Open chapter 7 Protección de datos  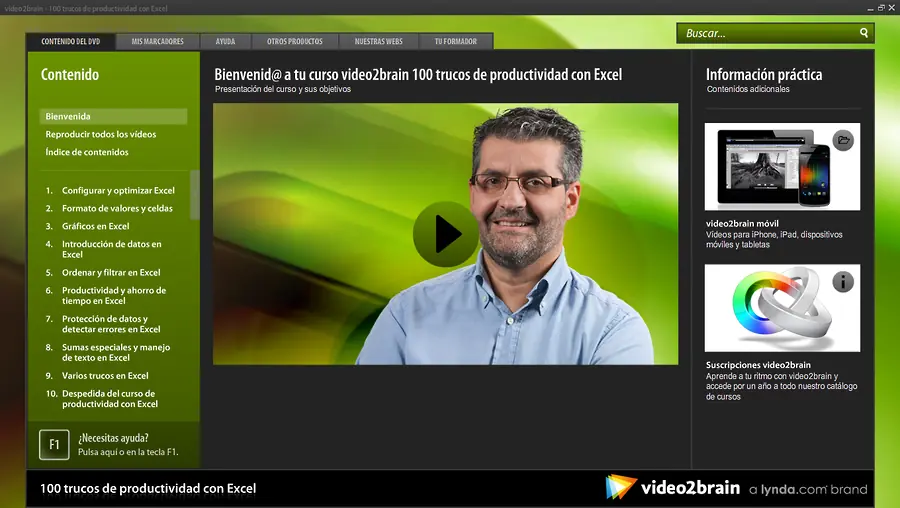click(x=103, y=324)
